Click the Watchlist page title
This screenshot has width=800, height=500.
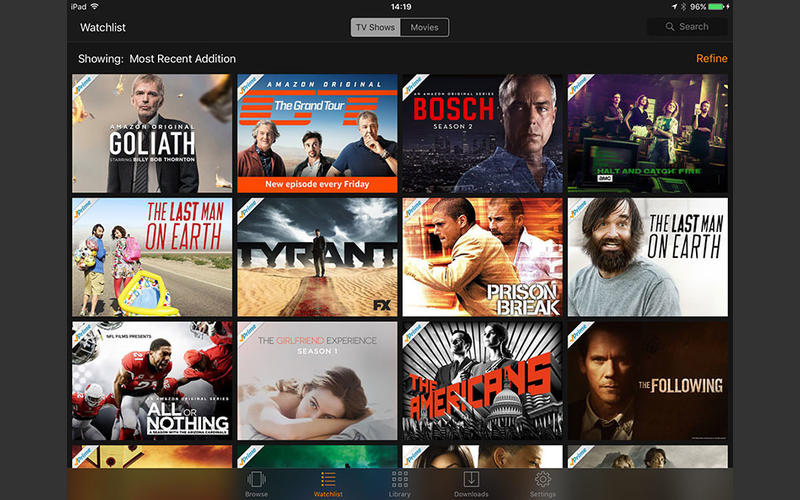point(103,28)
